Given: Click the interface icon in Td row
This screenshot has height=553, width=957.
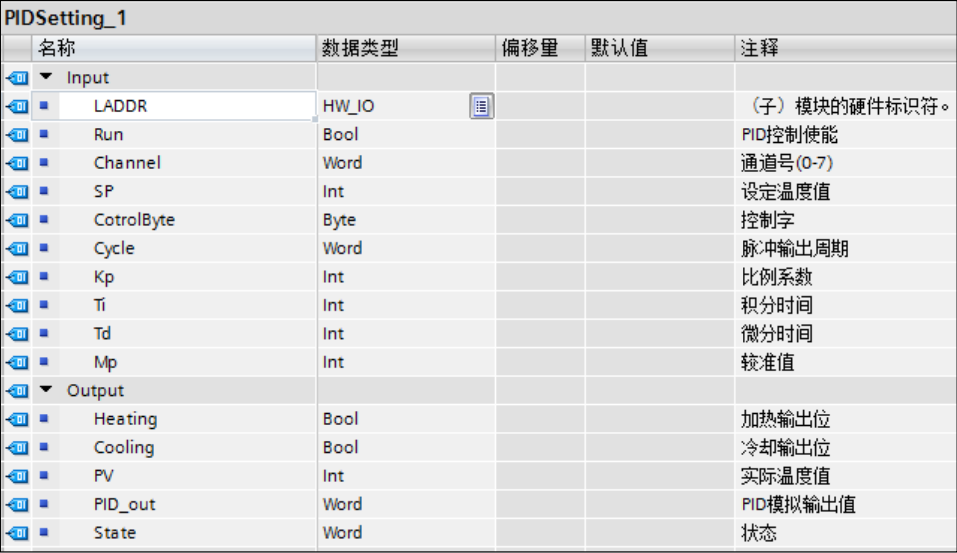Looking at the screenshot, I should point(17,333).
